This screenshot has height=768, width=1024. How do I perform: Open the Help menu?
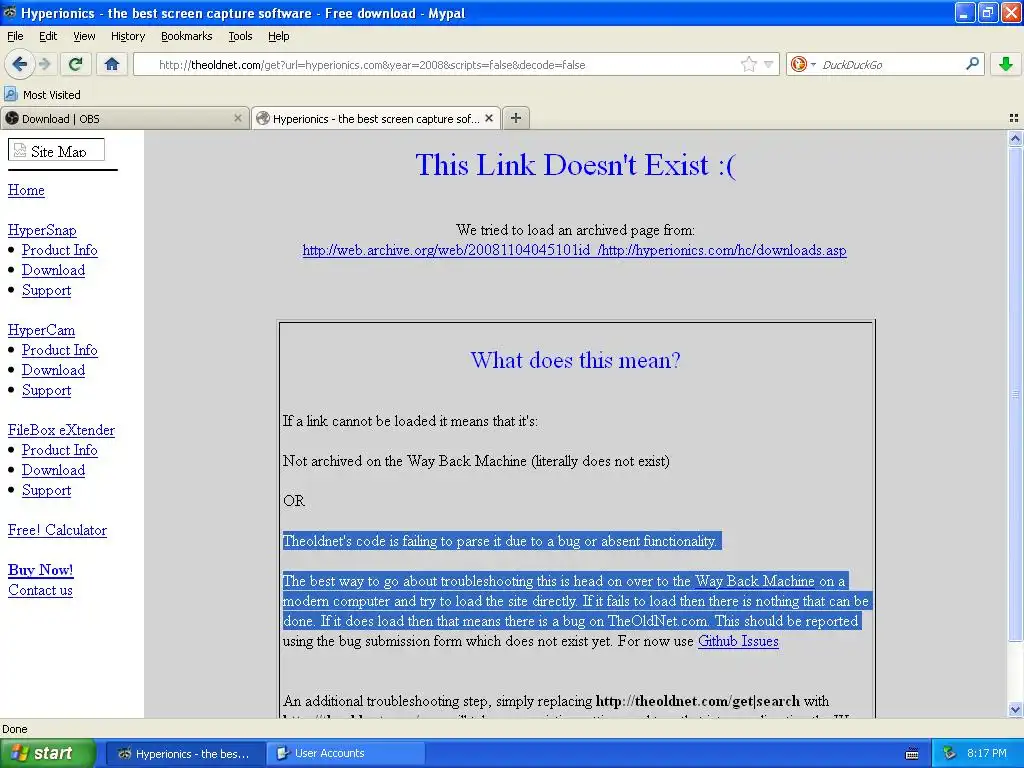[279, 36]
